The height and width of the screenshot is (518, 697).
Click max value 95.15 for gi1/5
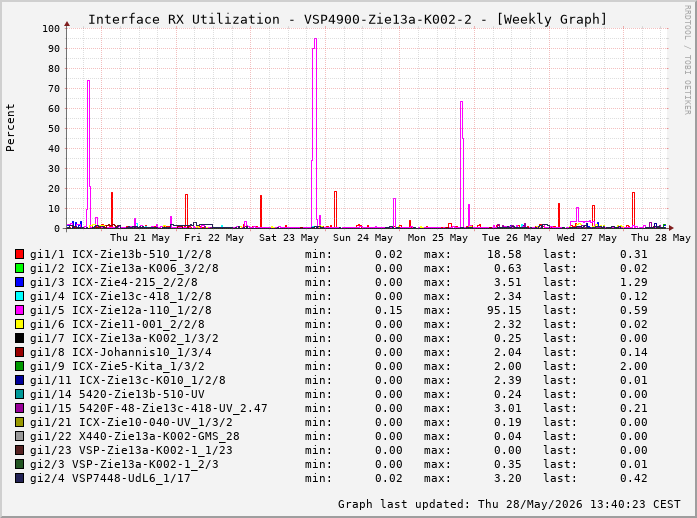pos(504,310)
